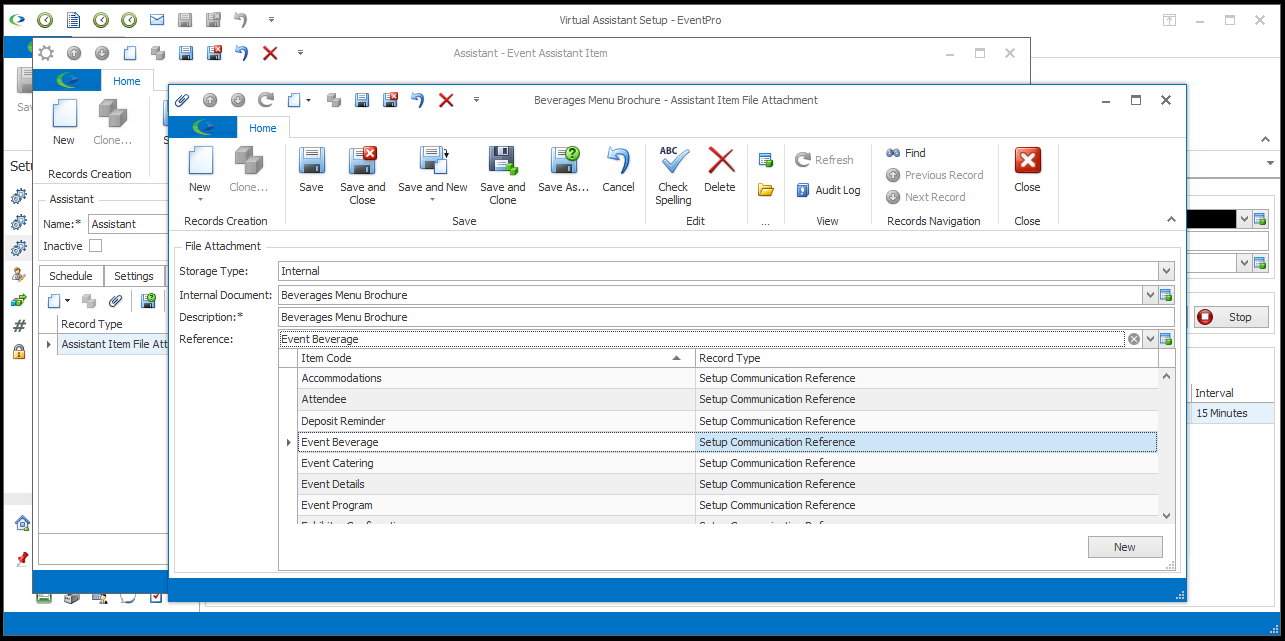The image size is (1285, 641).
Task: Select the Home tab in the Assistant window
Action: [127, 81]
